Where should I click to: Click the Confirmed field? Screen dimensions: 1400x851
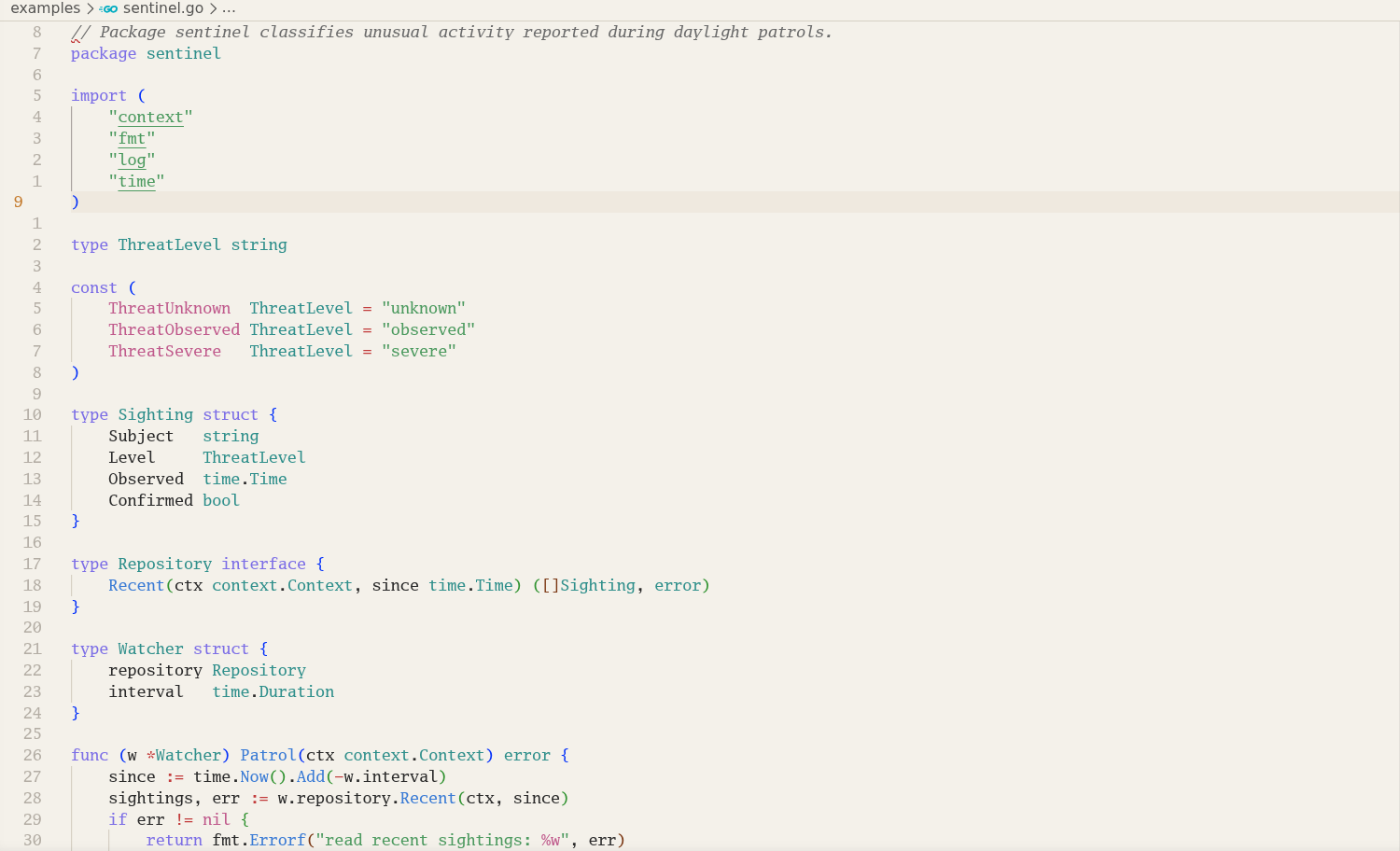click(x=150, y=500)
